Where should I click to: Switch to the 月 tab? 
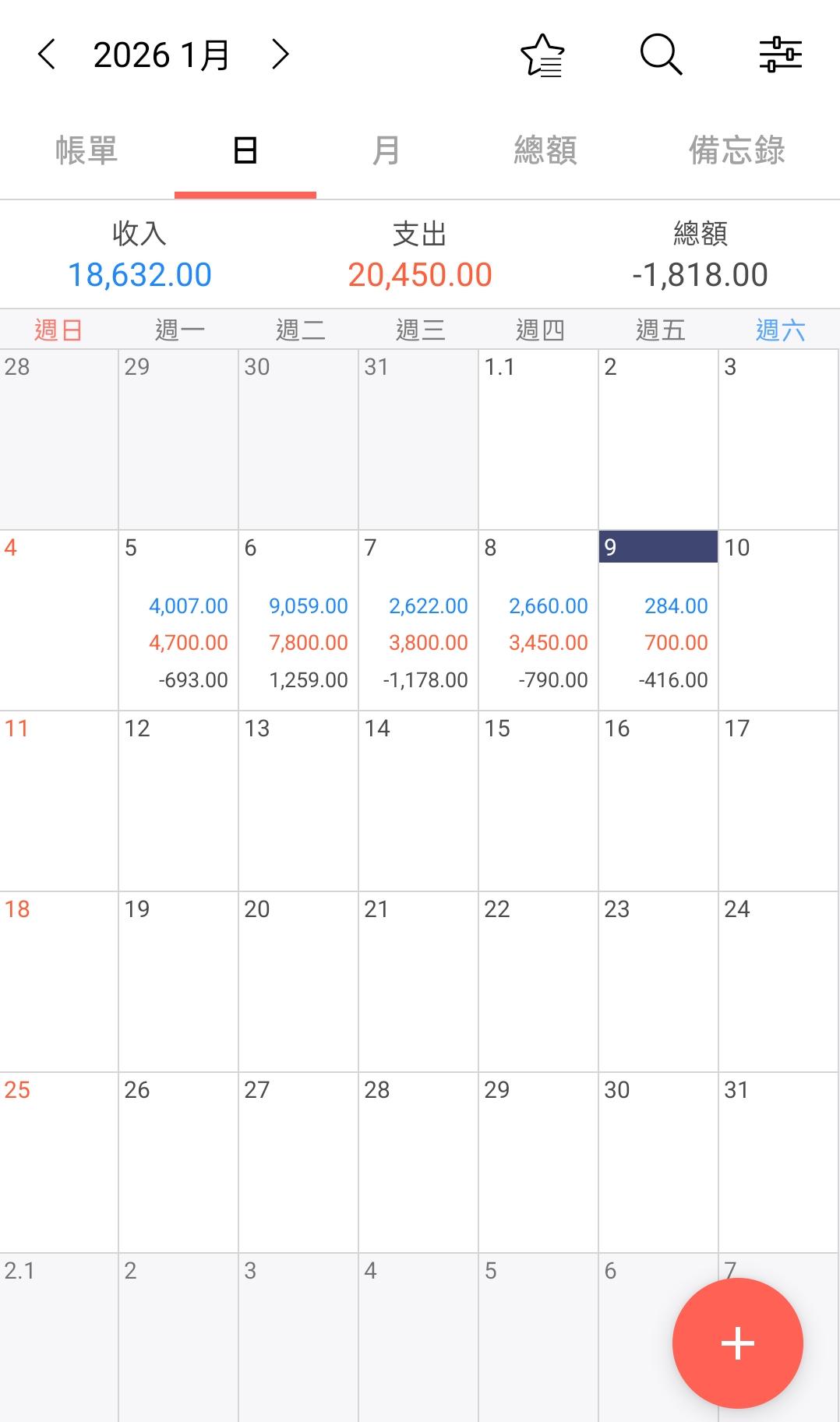click(x=386, y=150)
